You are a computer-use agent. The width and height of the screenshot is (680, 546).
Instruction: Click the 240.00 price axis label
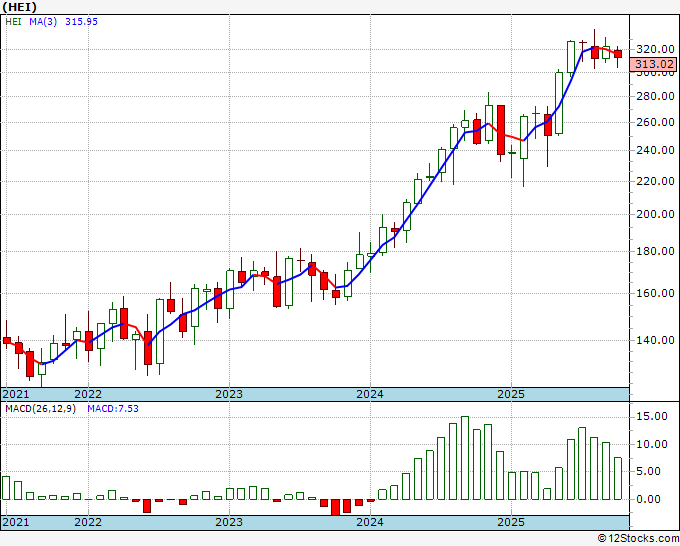[x=655, y=150]
